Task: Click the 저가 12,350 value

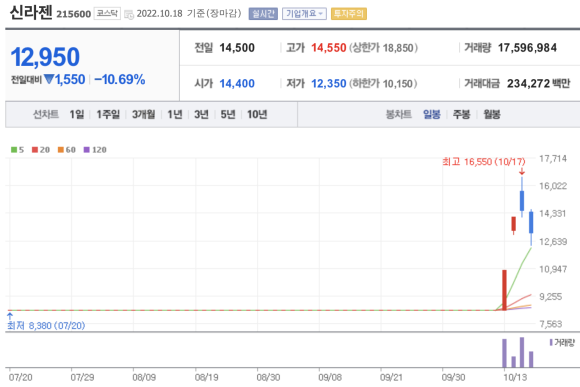Action: pyautogui.click(x=328, y=84)
